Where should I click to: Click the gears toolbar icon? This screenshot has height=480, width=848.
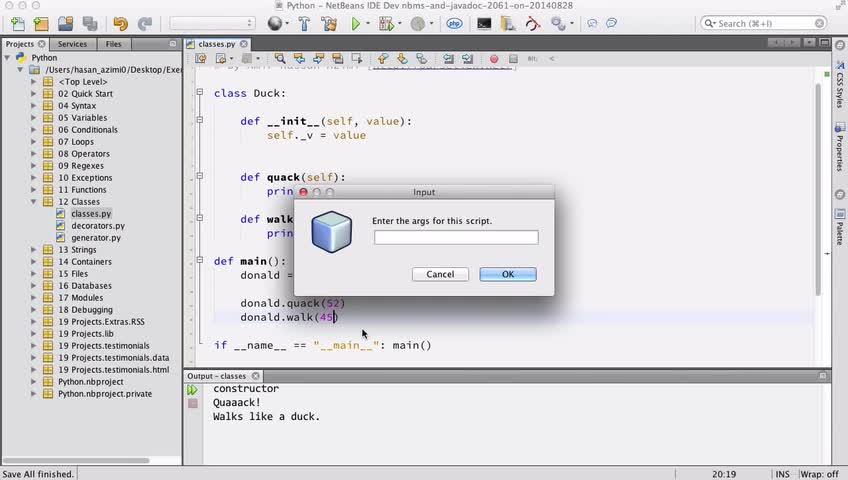(x=558, y=23)
